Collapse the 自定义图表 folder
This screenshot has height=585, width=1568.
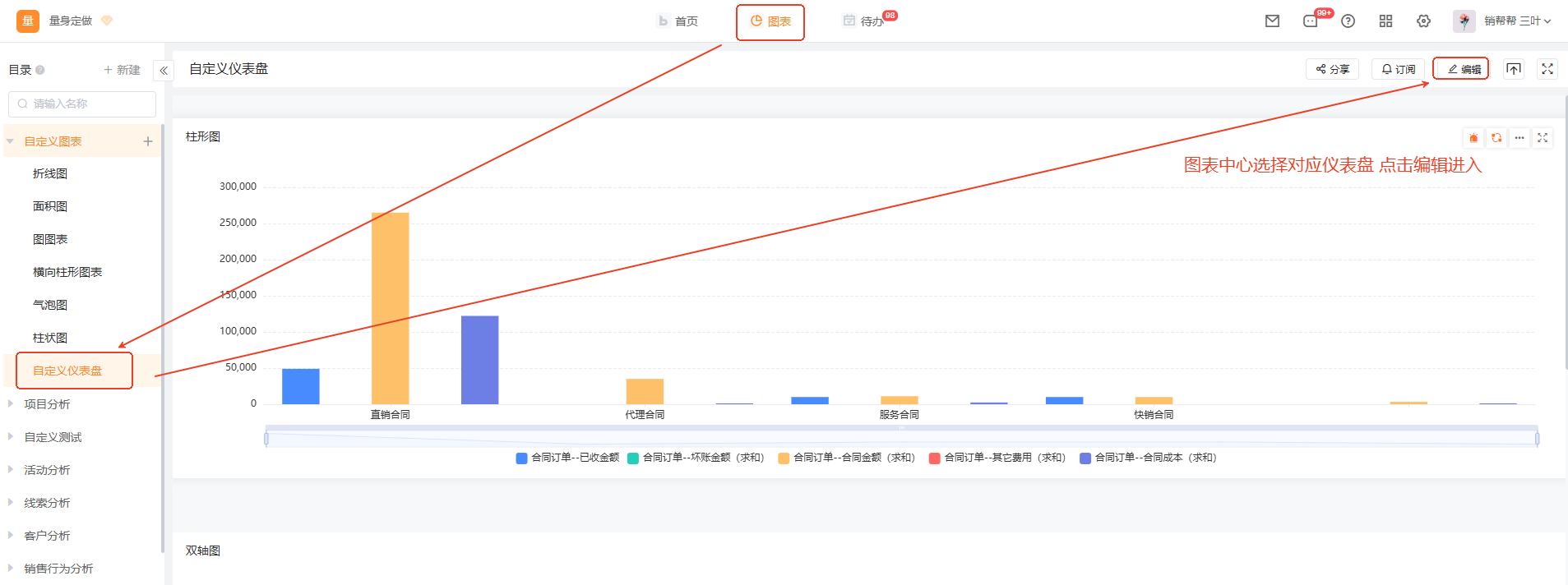click(11, 141)
